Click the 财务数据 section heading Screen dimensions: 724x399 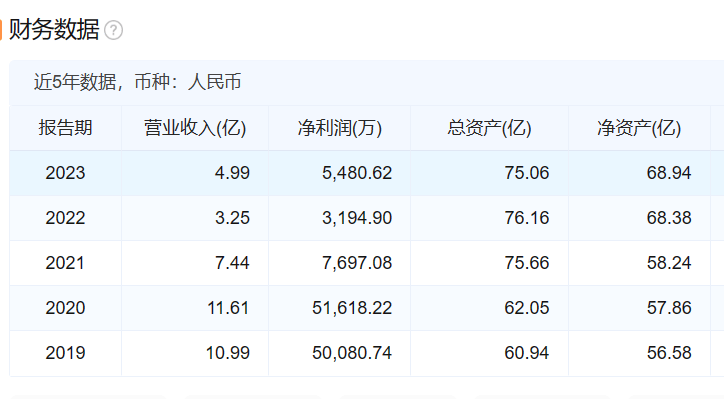click(54, 30)
